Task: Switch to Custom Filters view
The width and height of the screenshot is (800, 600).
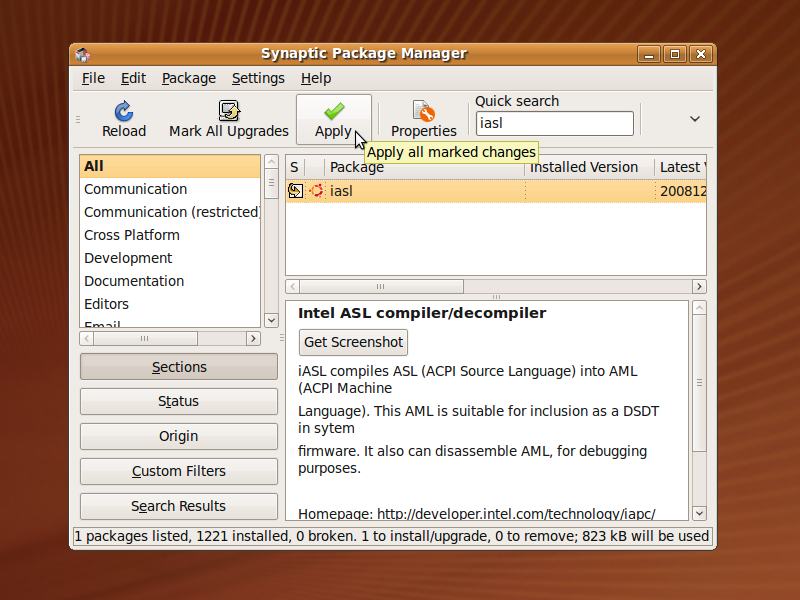Action: point(178,471)
